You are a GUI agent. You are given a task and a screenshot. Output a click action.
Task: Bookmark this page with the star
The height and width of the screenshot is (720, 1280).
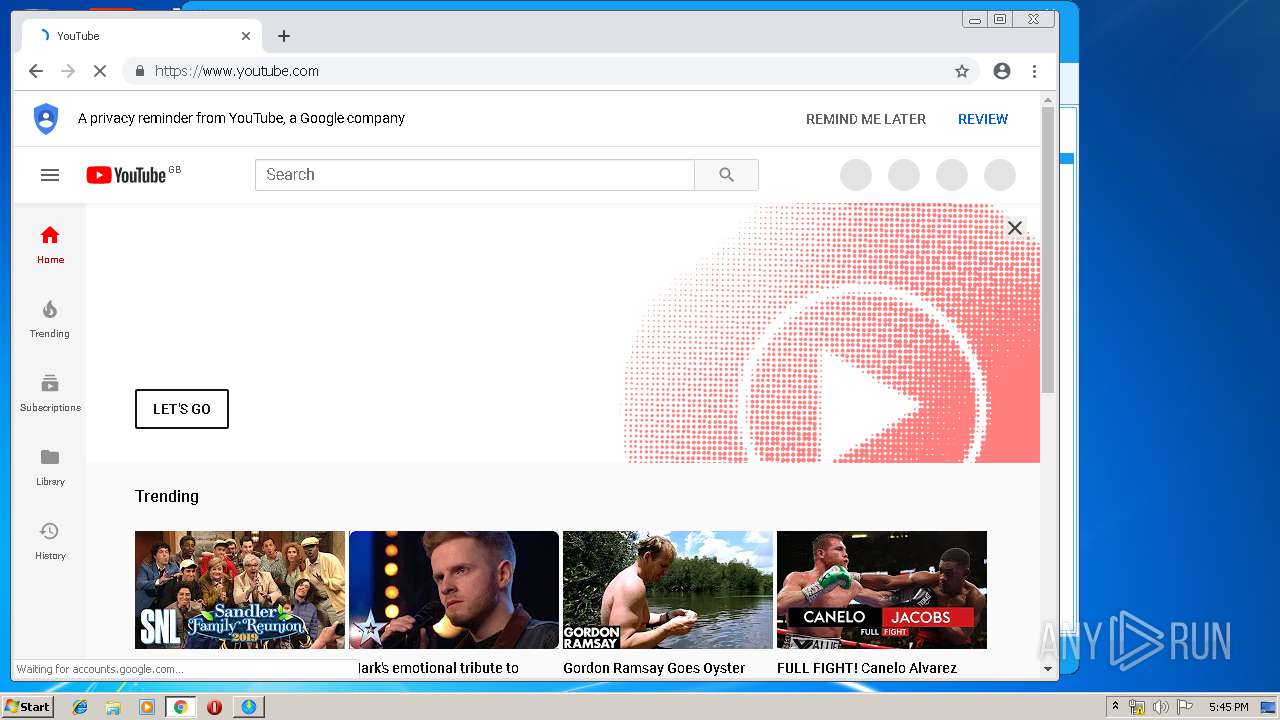(962, 71)
